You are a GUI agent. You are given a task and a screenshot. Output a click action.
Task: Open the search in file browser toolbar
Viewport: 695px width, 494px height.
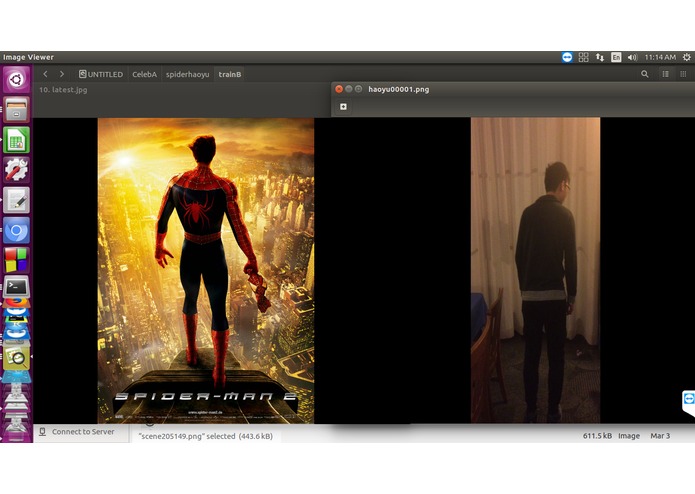(x=645, y=74)
